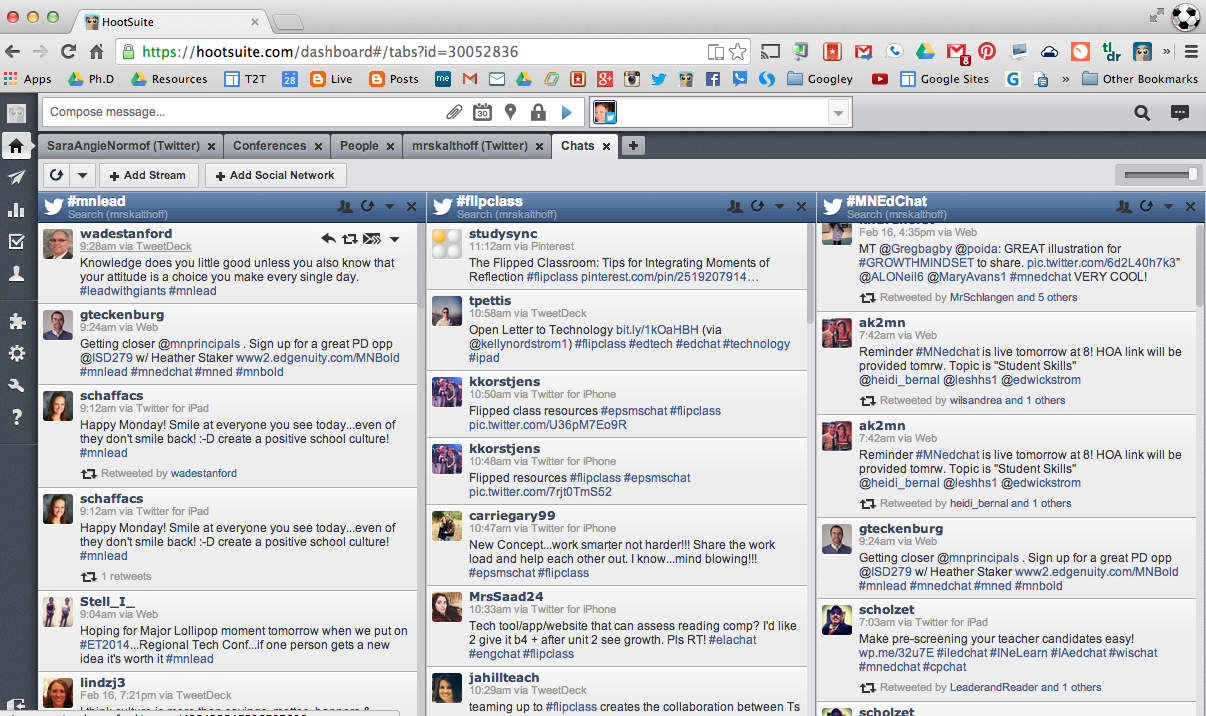The height and width of the screenshot is (716, 1206).
Task: Open the Tools wrench icon in sidebar
Action: 16,385
